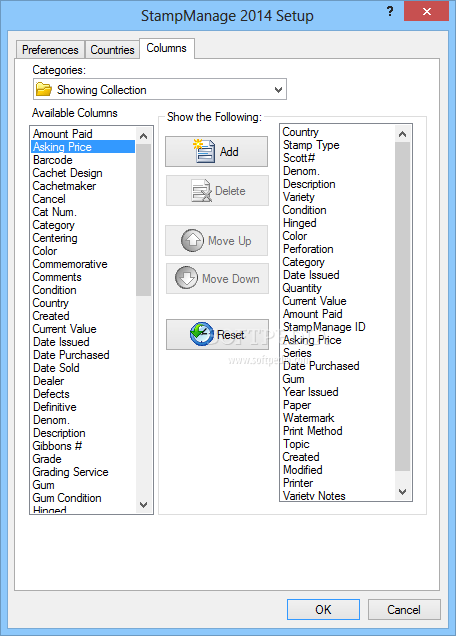Select Centering in Available Columns
The image size is (456, 636).
83,238
